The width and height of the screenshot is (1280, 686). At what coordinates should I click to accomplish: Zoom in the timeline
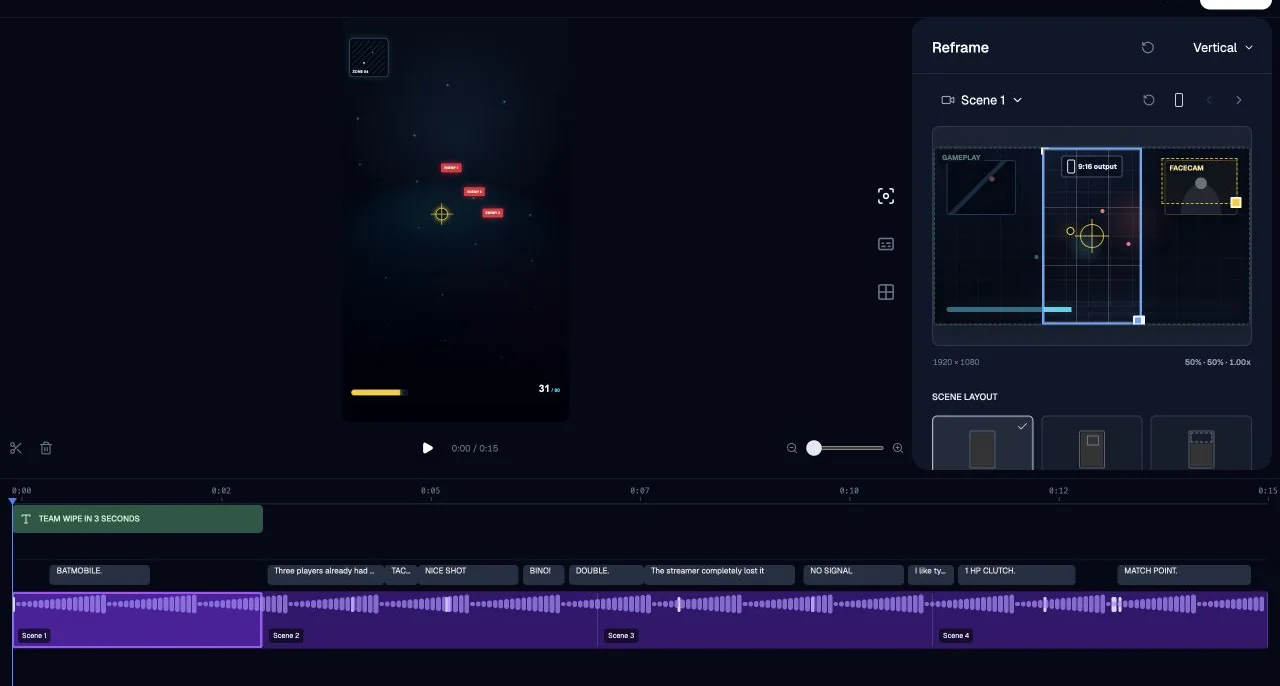[x=898, y=448]
